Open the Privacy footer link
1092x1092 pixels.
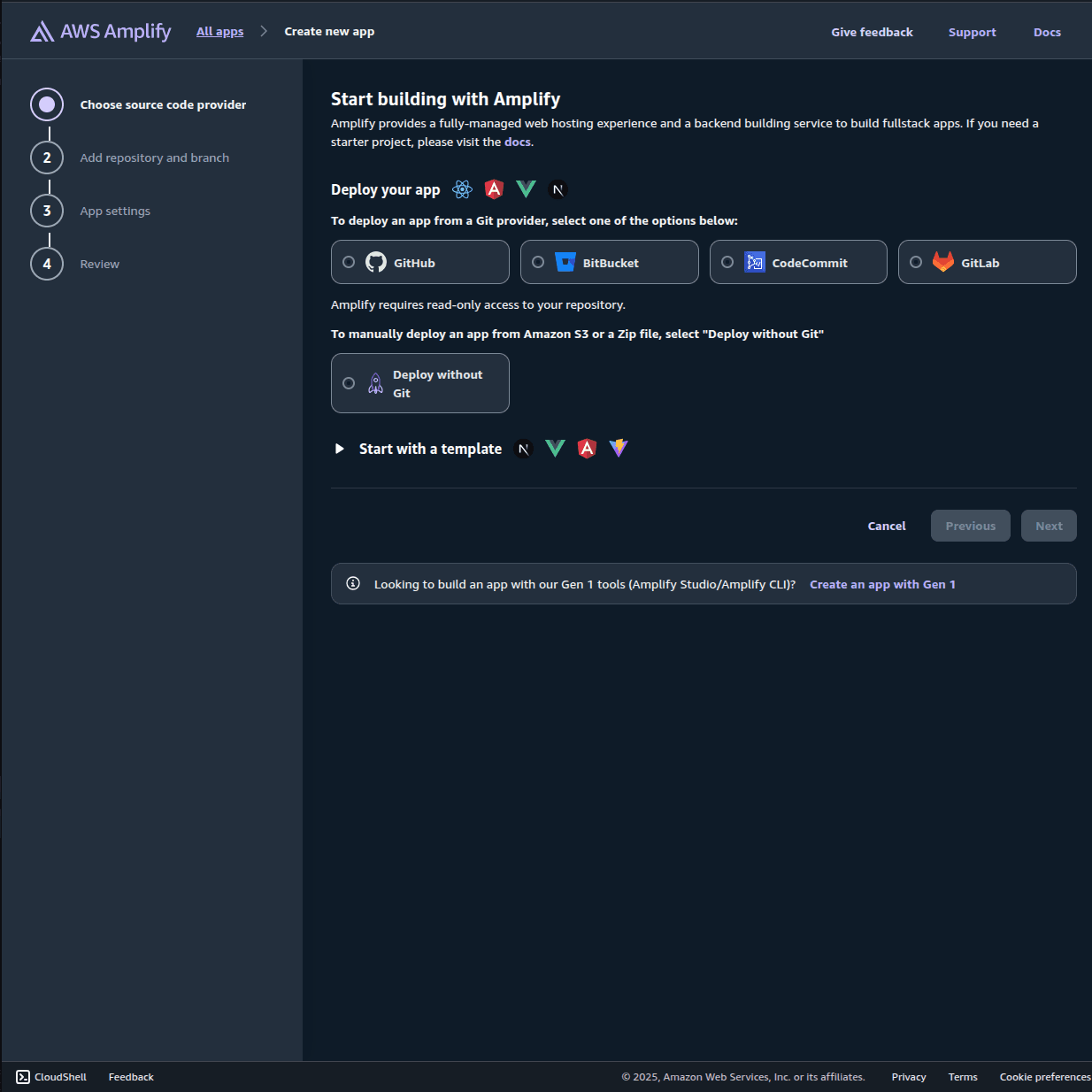click(x=909, y=1077)
